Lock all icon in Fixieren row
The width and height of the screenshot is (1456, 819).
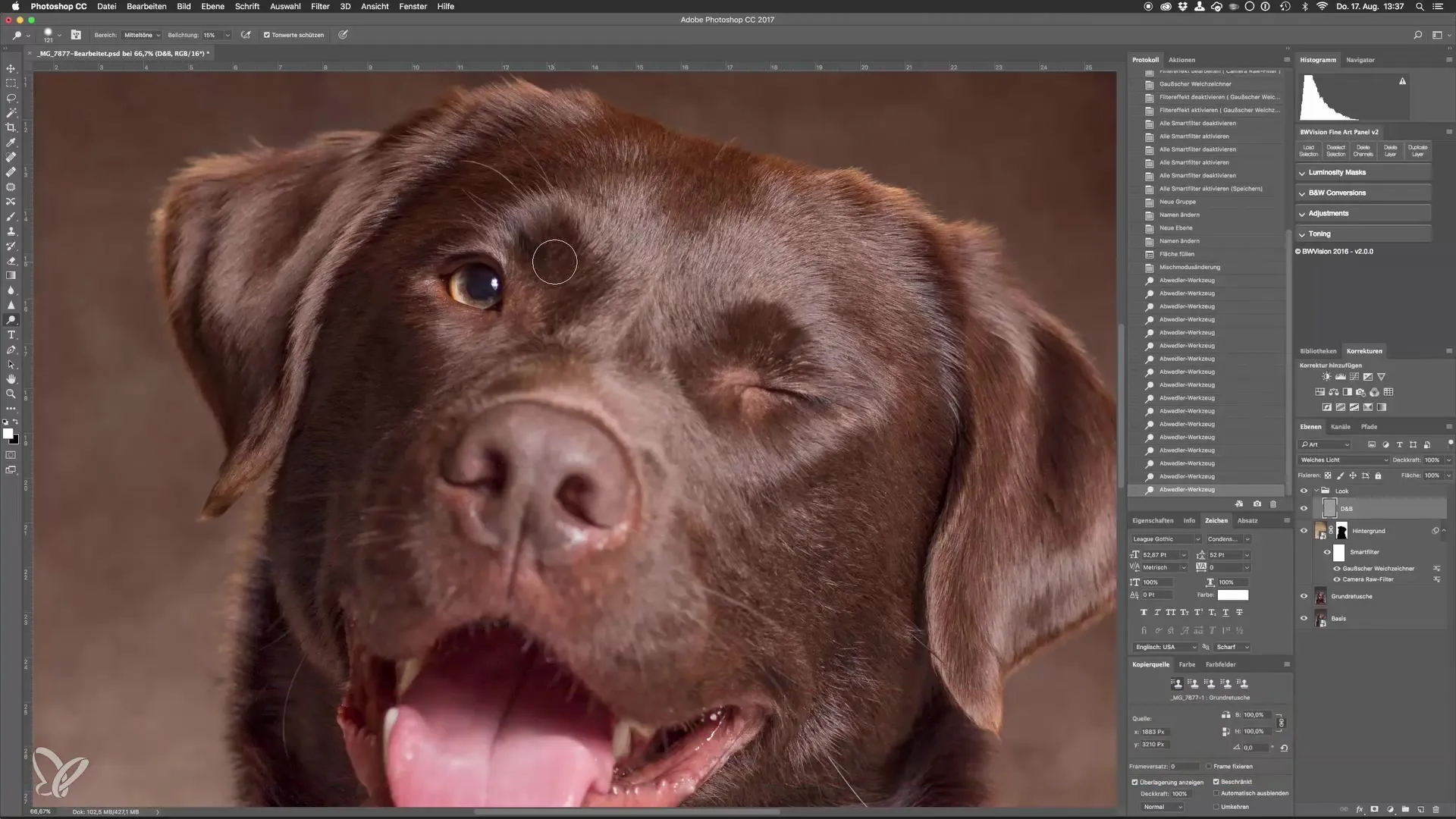click(1378, 475)
